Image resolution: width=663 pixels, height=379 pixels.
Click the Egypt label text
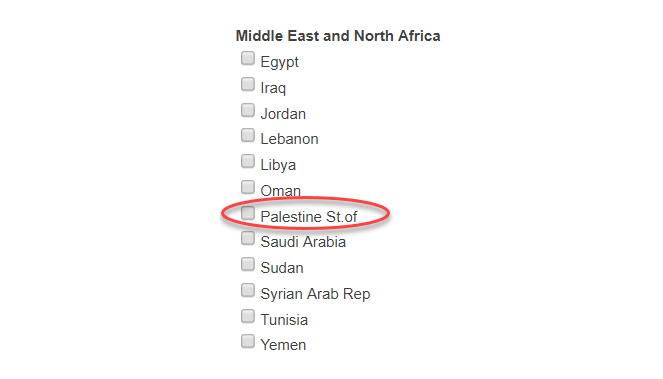point(279,62)
